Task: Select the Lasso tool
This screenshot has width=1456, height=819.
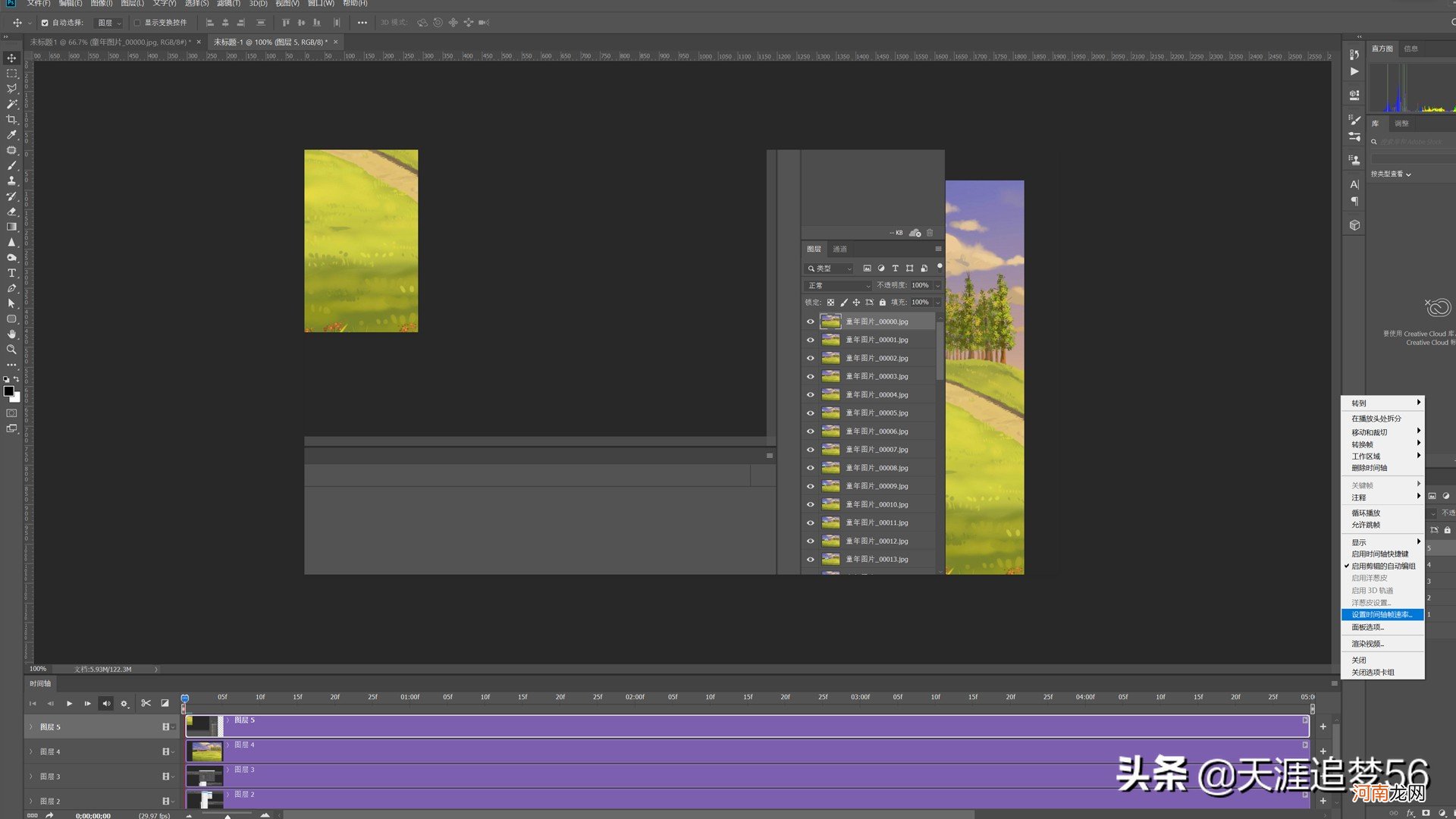Action: (11, 89)
